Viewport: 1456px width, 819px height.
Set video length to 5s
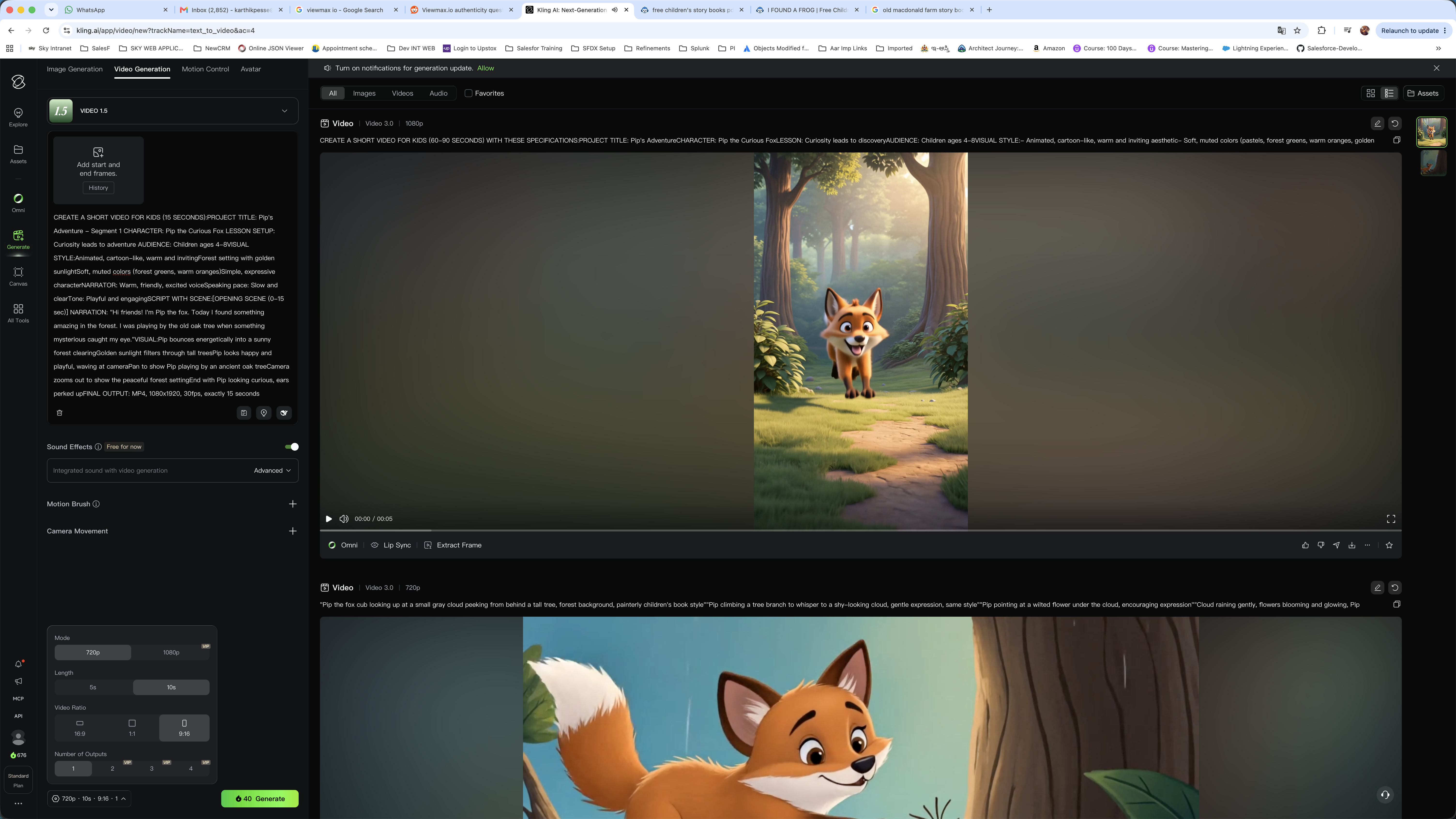pyautogui.click(x=93, y=687)
